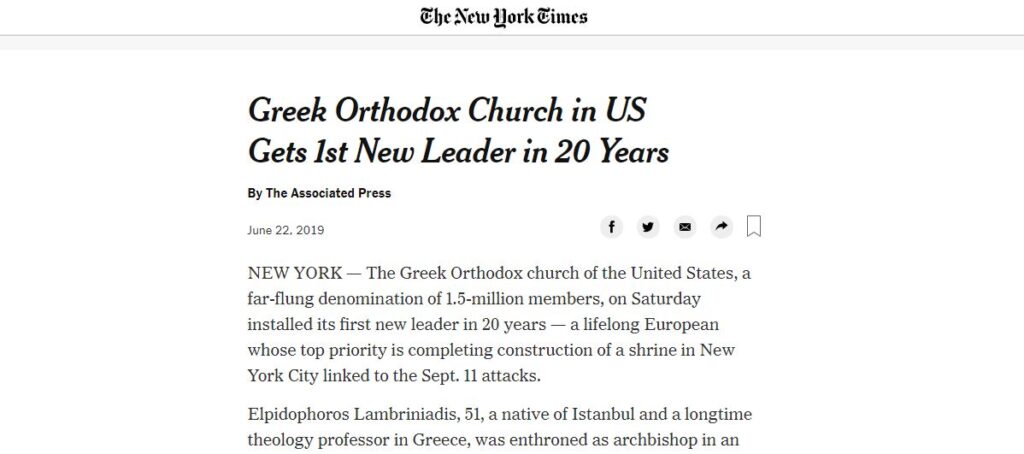Click the words "far-flung denomination"
Screen dimensions: 1024x454
tap(331, 300)
